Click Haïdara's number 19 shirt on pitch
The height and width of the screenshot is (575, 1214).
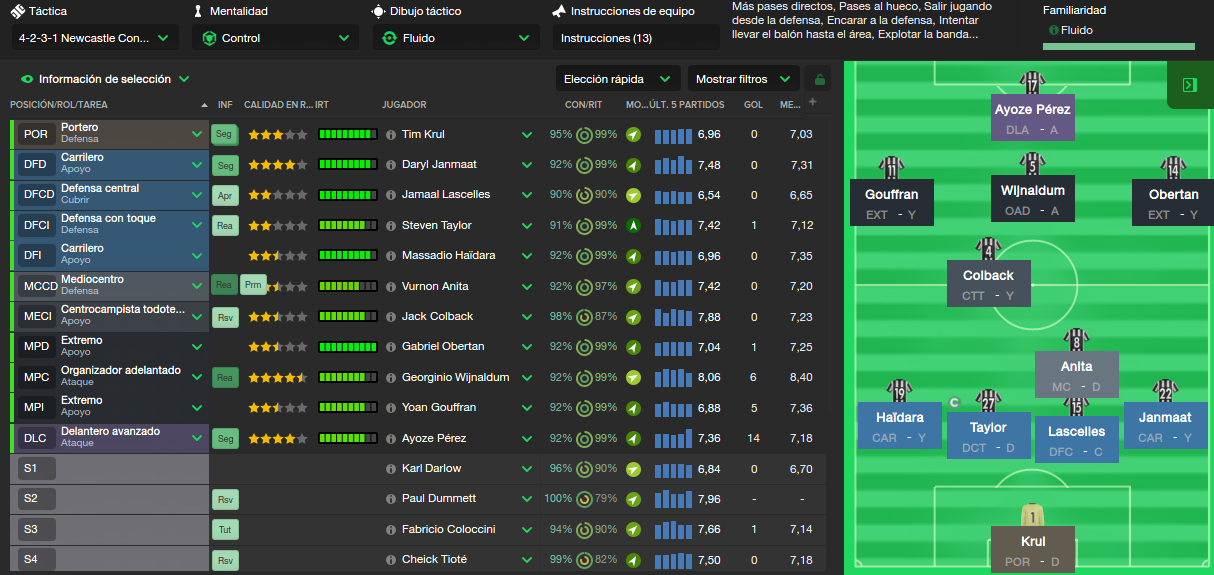pos(899,391)
